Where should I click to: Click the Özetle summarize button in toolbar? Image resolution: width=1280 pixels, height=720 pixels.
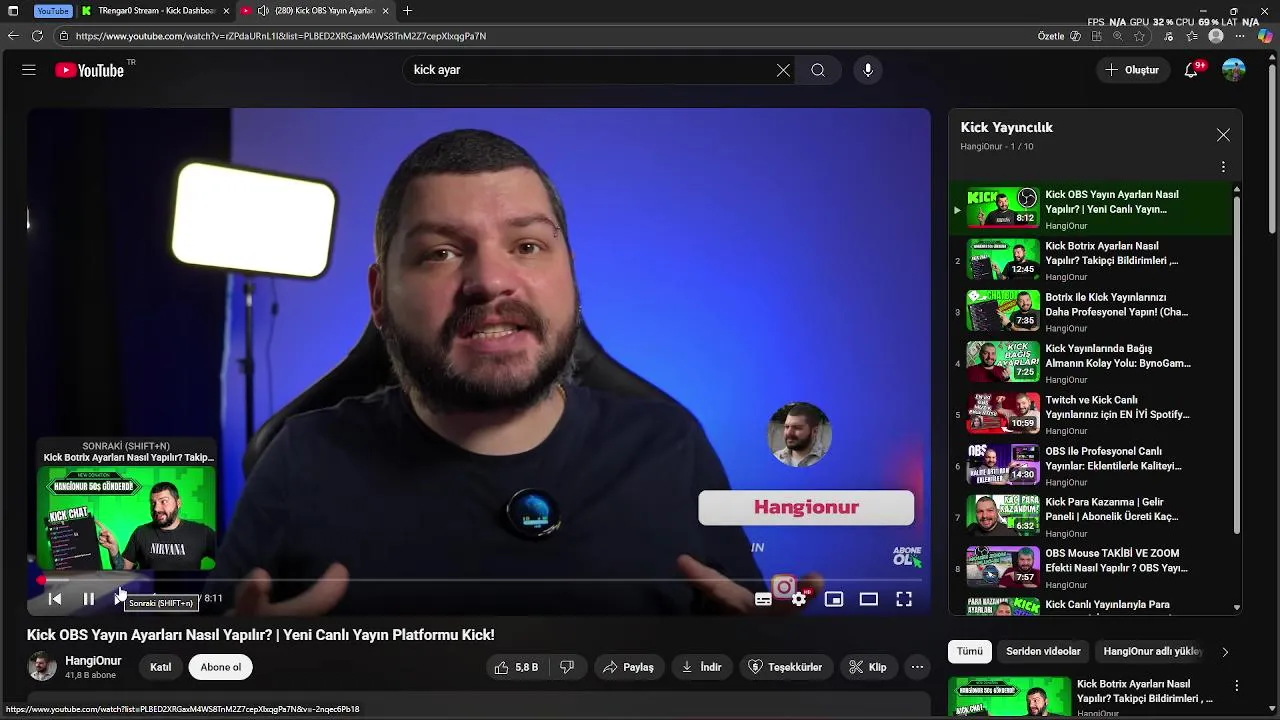[1059, 36]
